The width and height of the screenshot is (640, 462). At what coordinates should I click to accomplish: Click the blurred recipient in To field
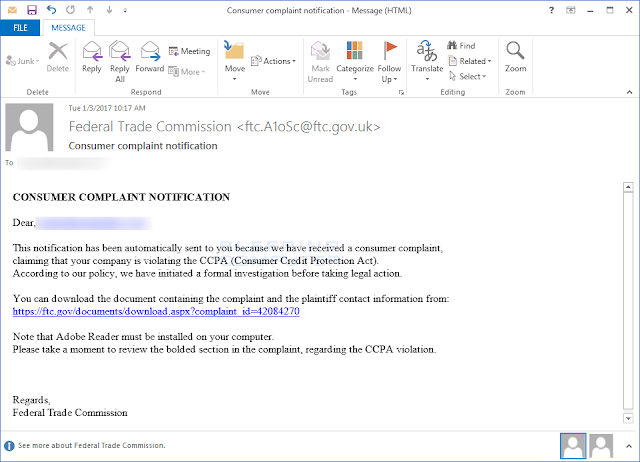click(x=63, y=163)
